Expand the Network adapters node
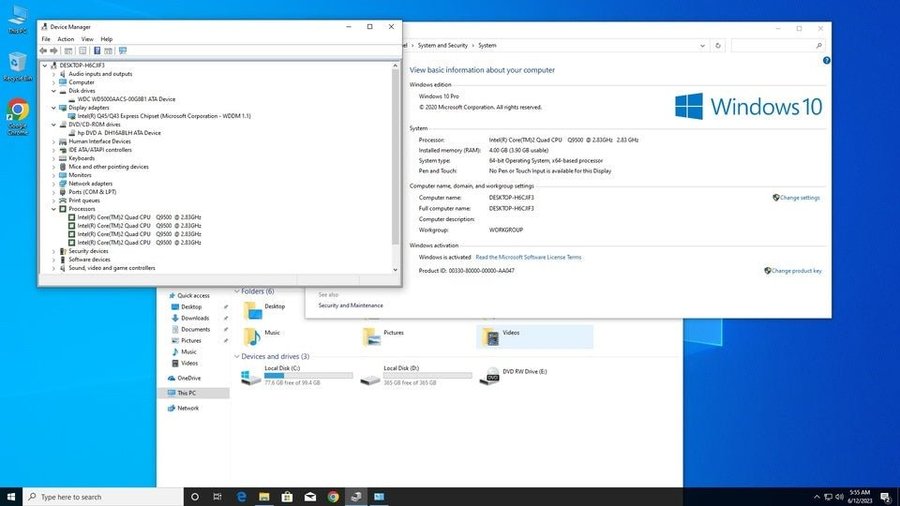Image resolution: width=900 pixels, height=506 pixels. click(x=53, y=184)
